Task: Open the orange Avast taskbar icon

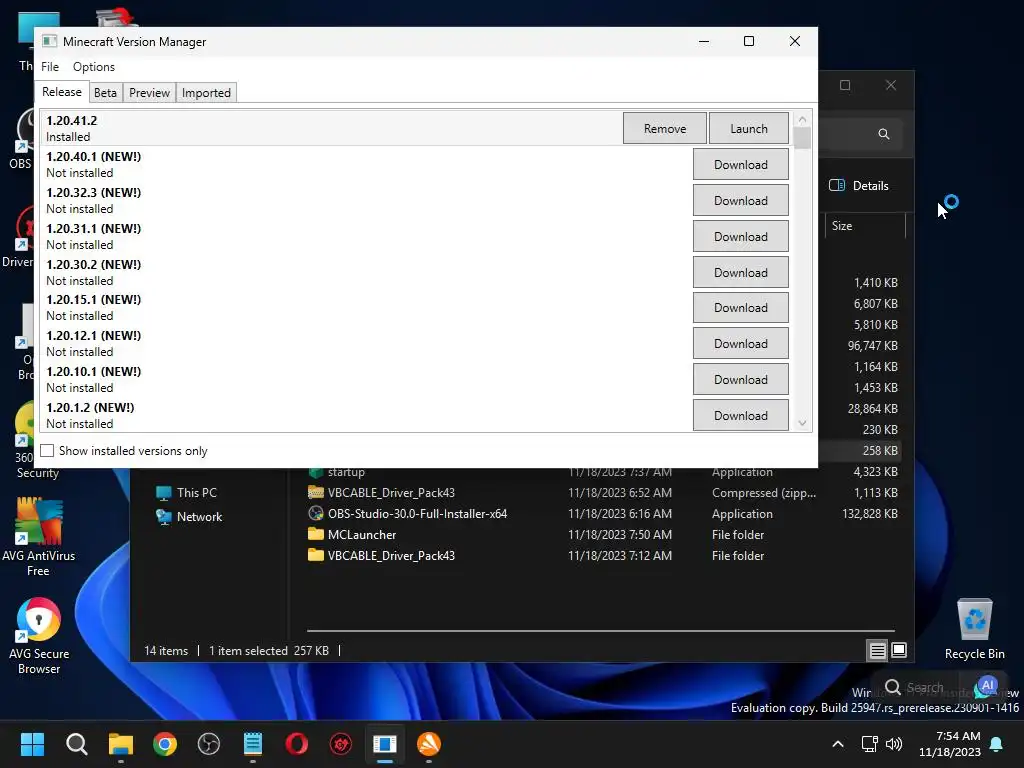Action: point(429,744)
